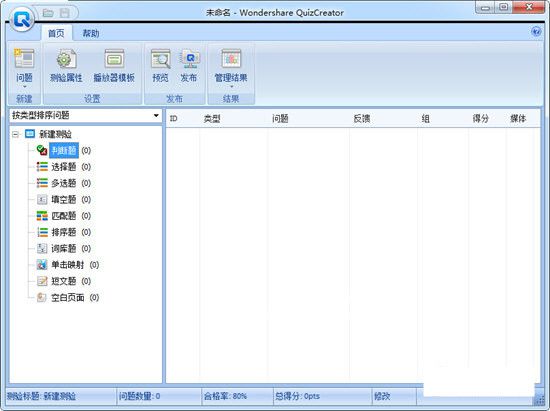Click the help question mark icon
The image size is (550, 411).
click(x=536, y=32)
